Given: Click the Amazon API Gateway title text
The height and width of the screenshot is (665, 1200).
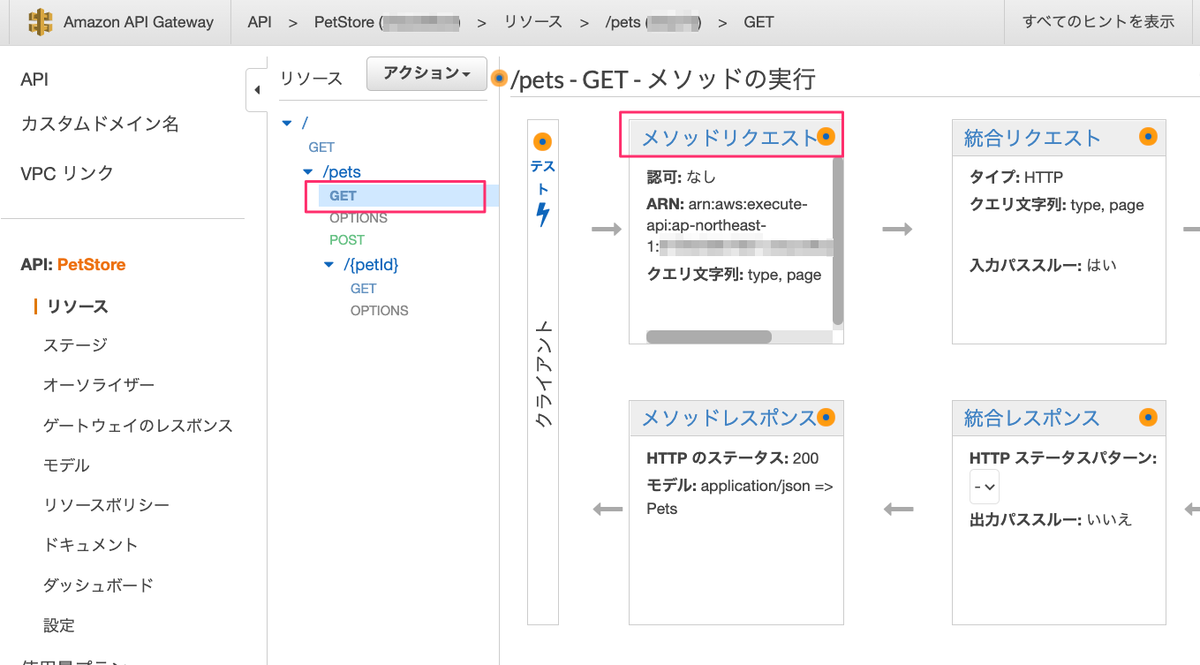Looking at the screenshot, I should [x=138, y=21].
